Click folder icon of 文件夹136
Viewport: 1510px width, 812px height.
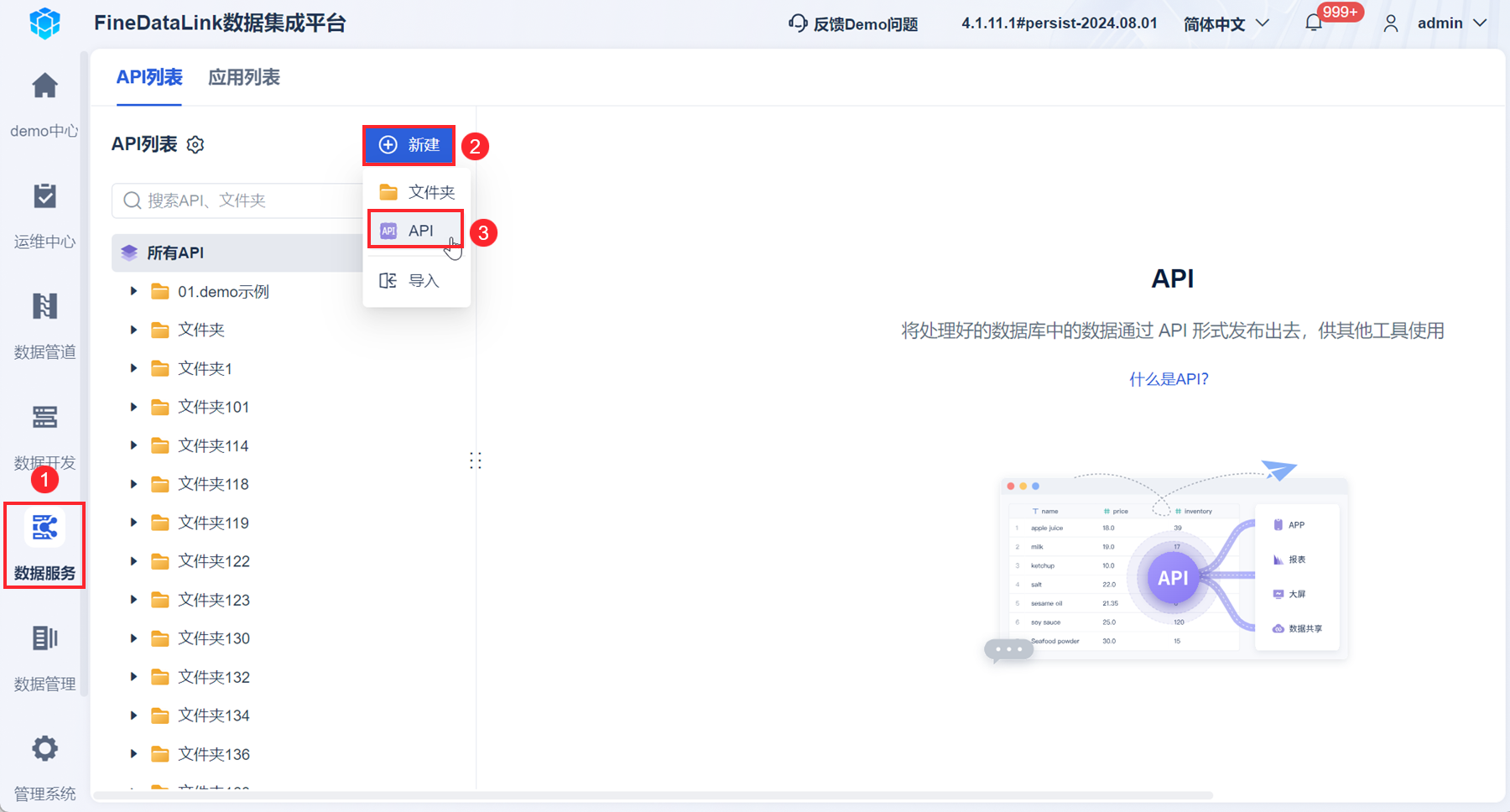(160, 755)
